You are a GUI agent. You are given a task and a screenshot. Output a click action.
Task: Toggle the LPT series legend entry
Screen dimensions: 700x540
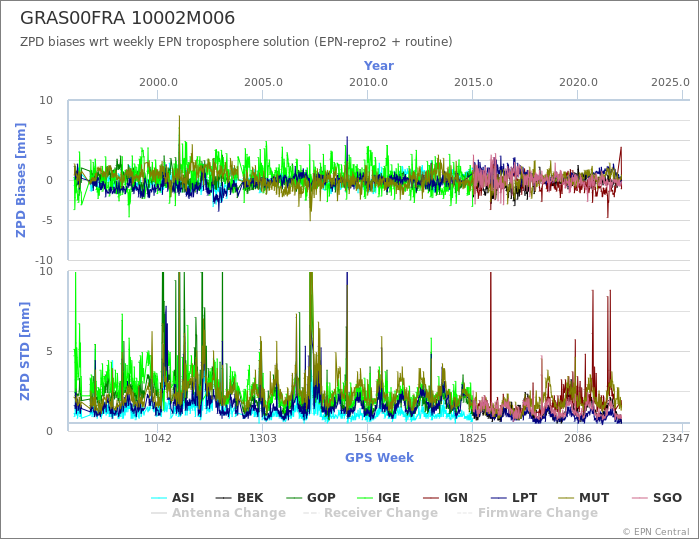pyautogui.click(x=514, y=498)
